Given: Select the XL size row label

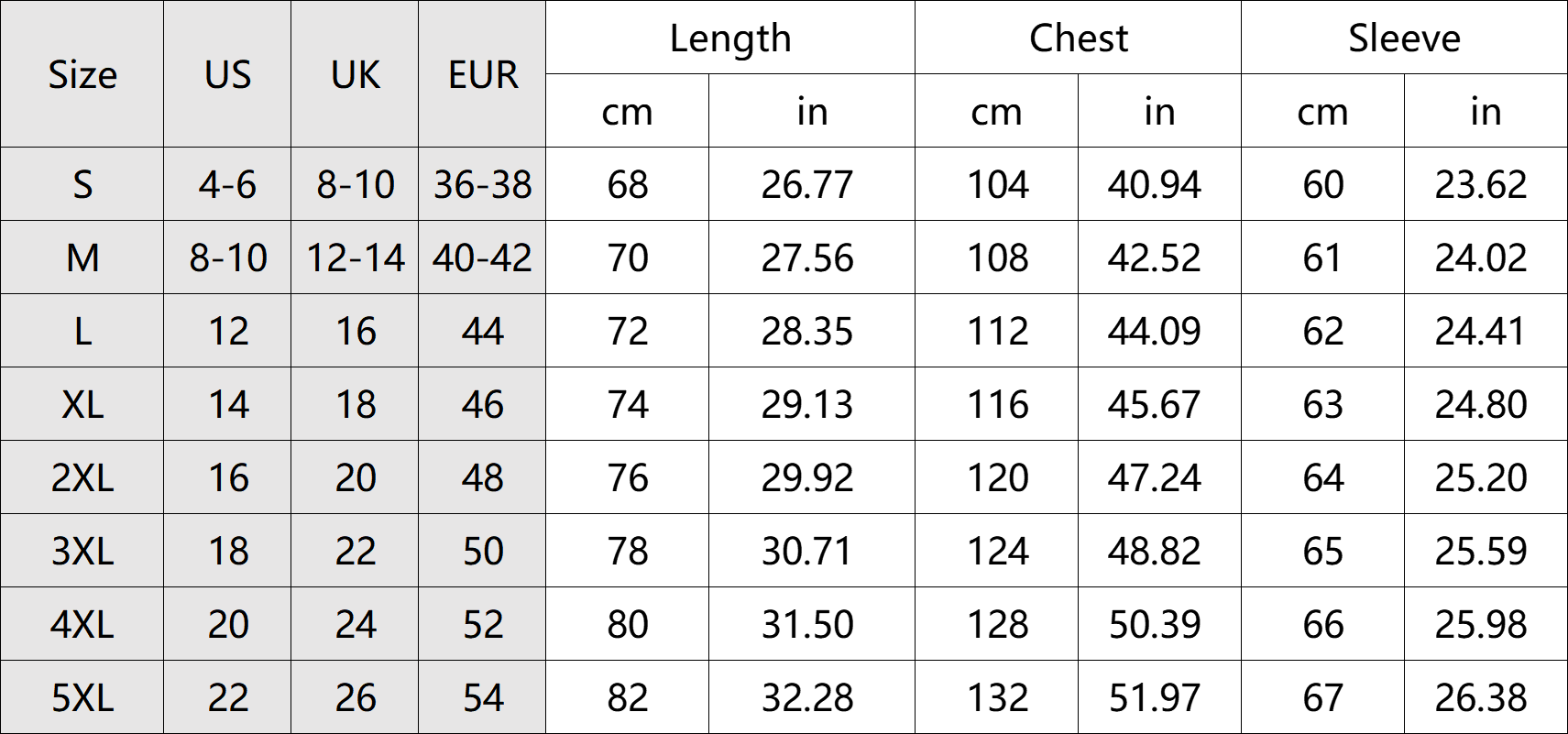Looking at the screenshot, I should 82,405.
